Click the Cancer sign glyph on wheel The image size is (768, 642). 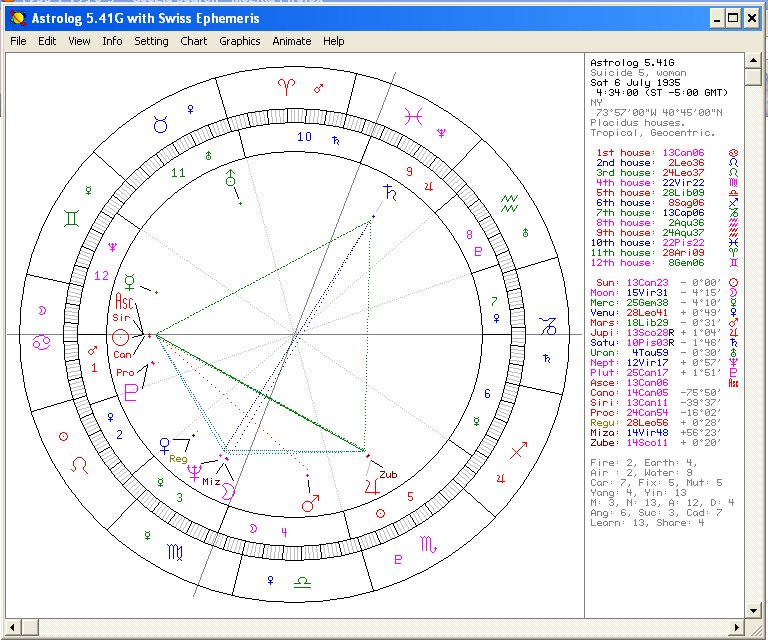tap(41, 342)
